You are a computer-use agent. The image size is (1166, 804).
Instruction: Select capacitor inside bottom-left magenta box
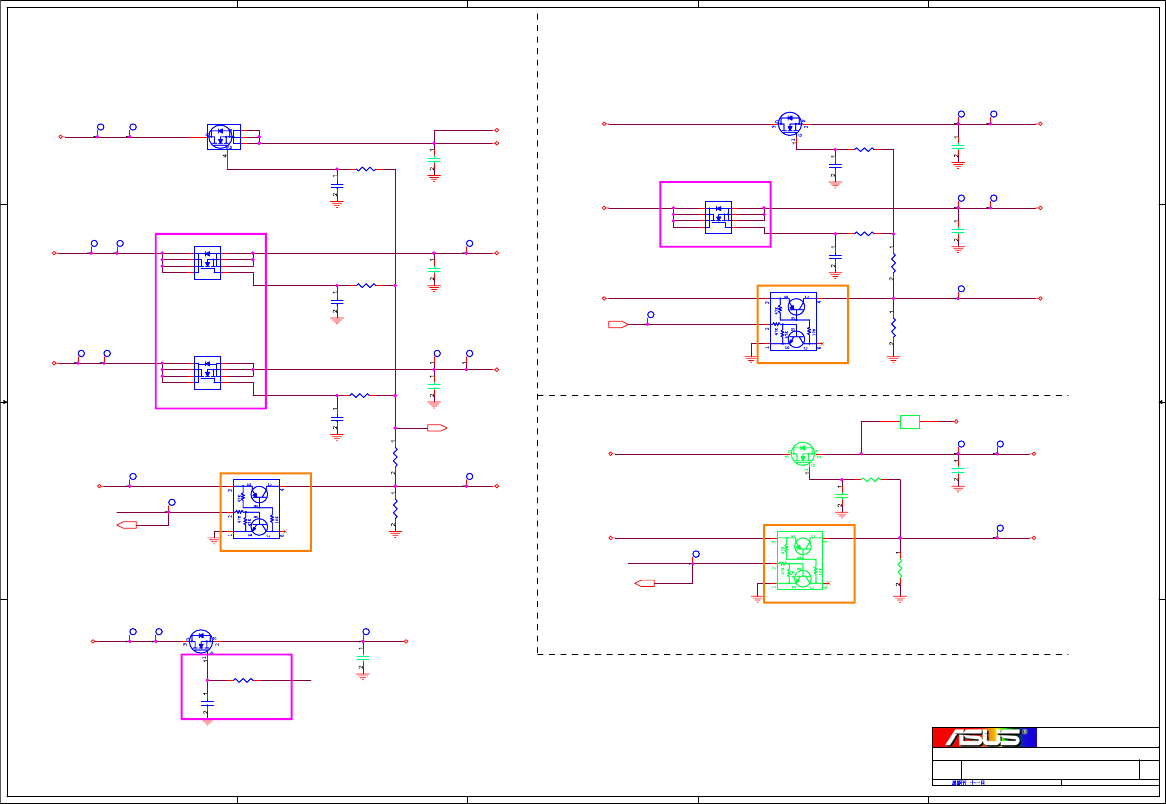[x=207, y=702]
